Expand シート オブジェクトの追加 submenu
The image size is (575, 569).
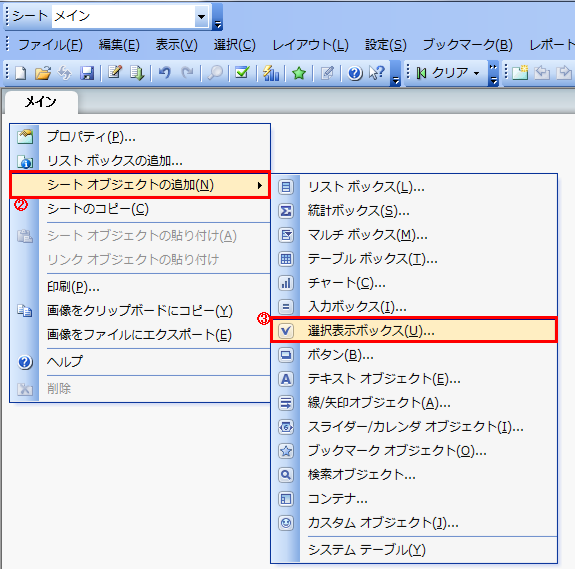coord(140,185)
